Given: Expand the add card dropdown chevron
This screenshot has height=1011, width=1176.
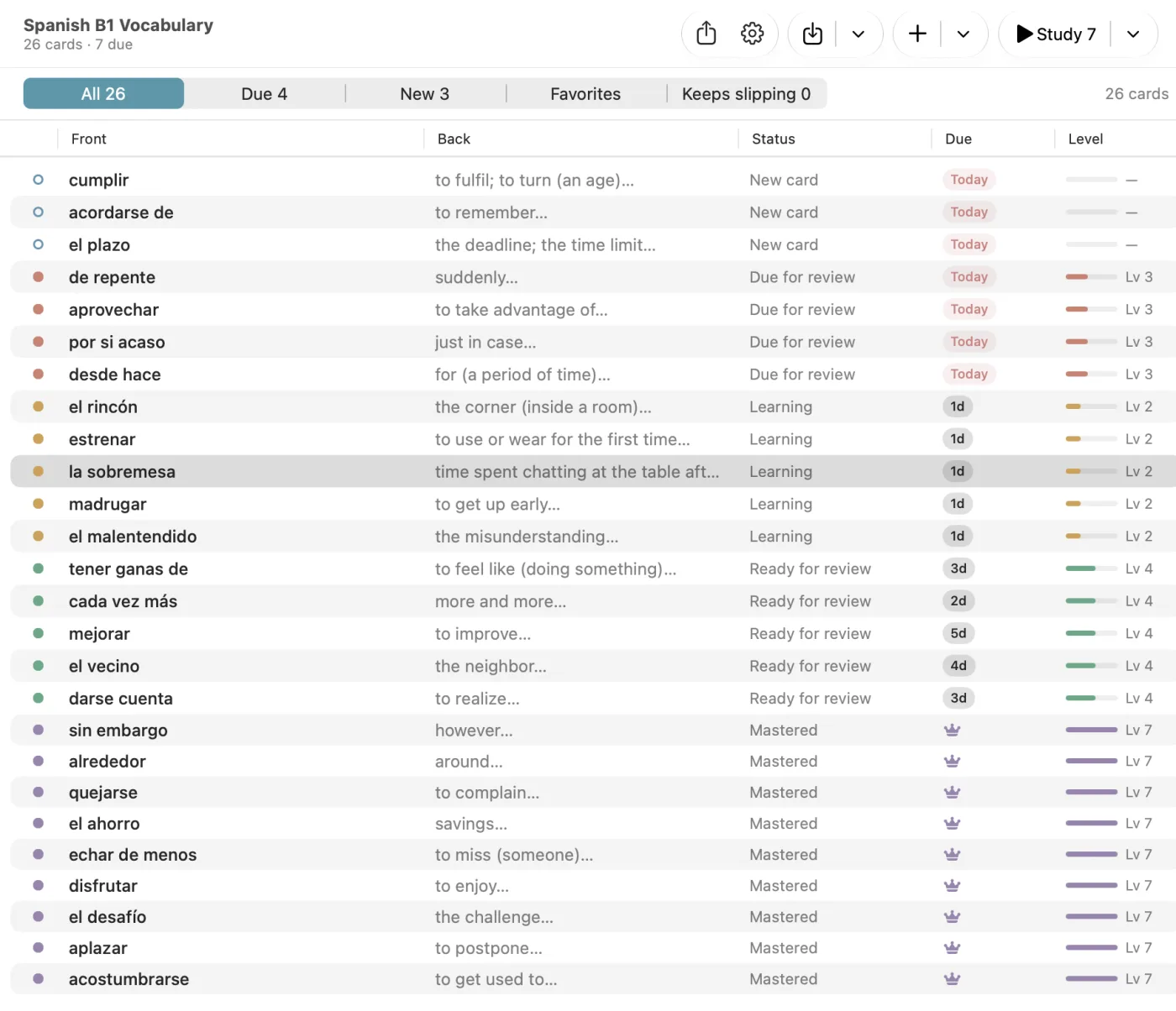Looking at the screenshot, I should 963,34.
